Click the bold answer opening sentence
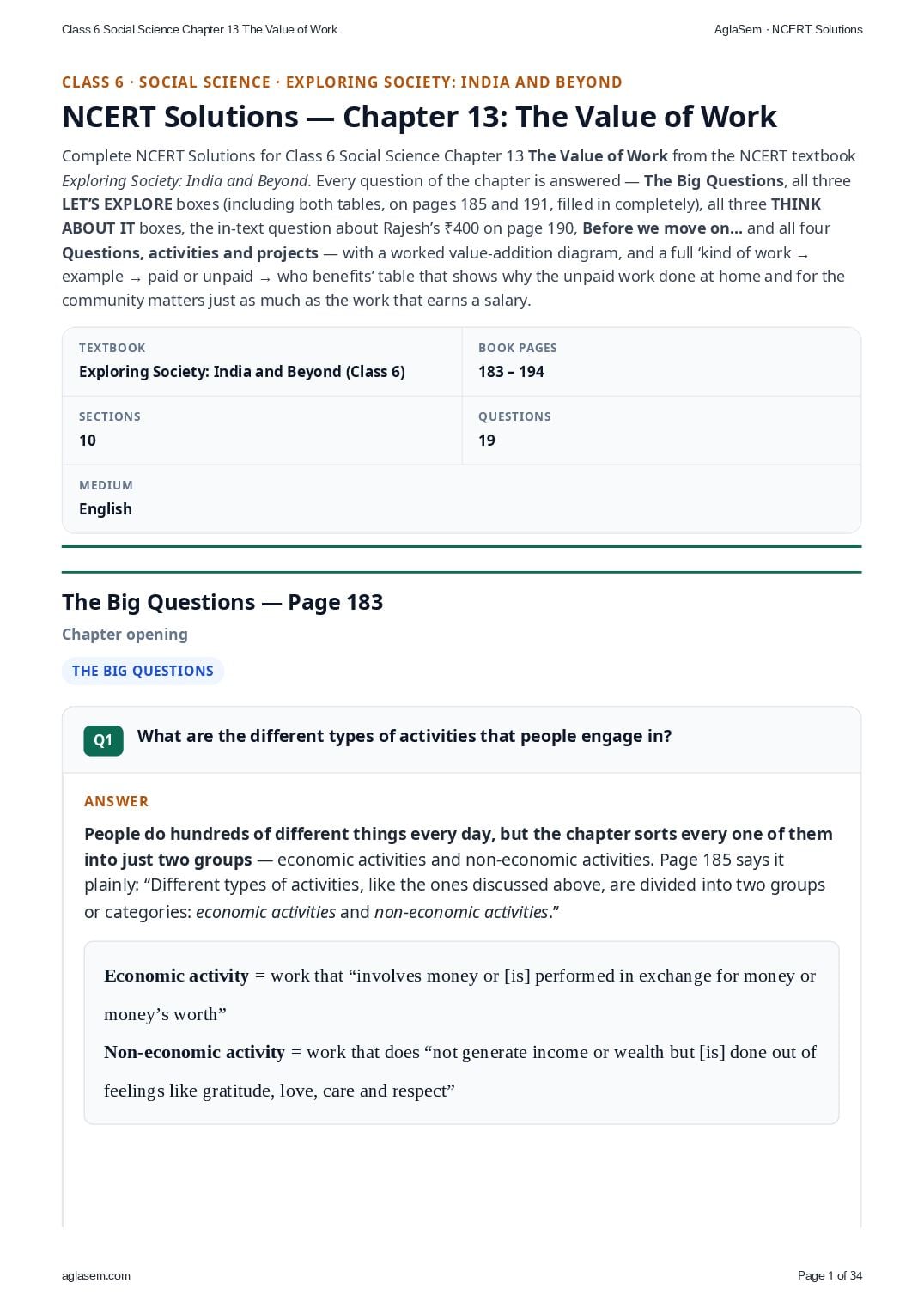924x1307 pixels. [459, 847]
